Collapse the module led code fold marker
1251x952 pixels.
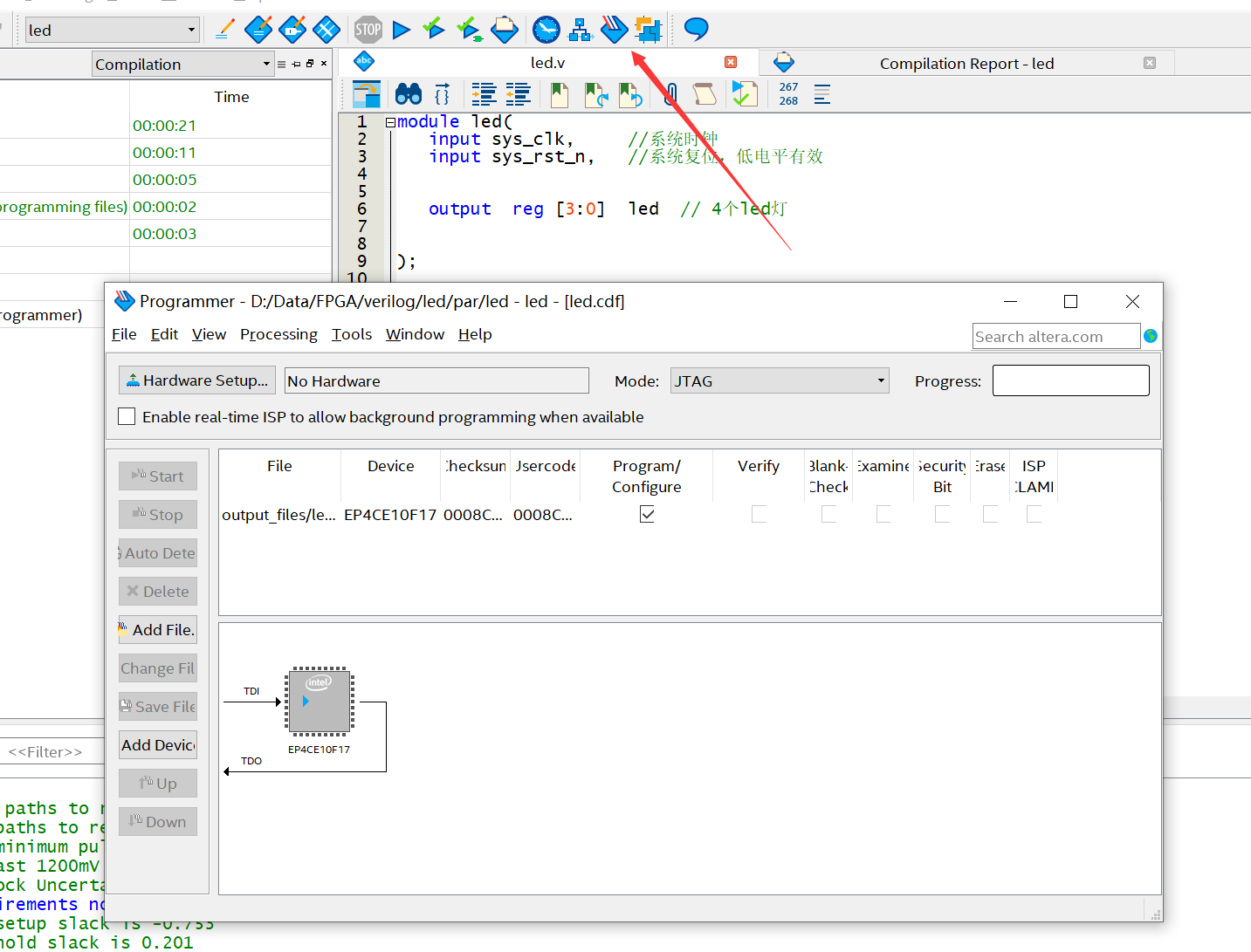point(390,122)
